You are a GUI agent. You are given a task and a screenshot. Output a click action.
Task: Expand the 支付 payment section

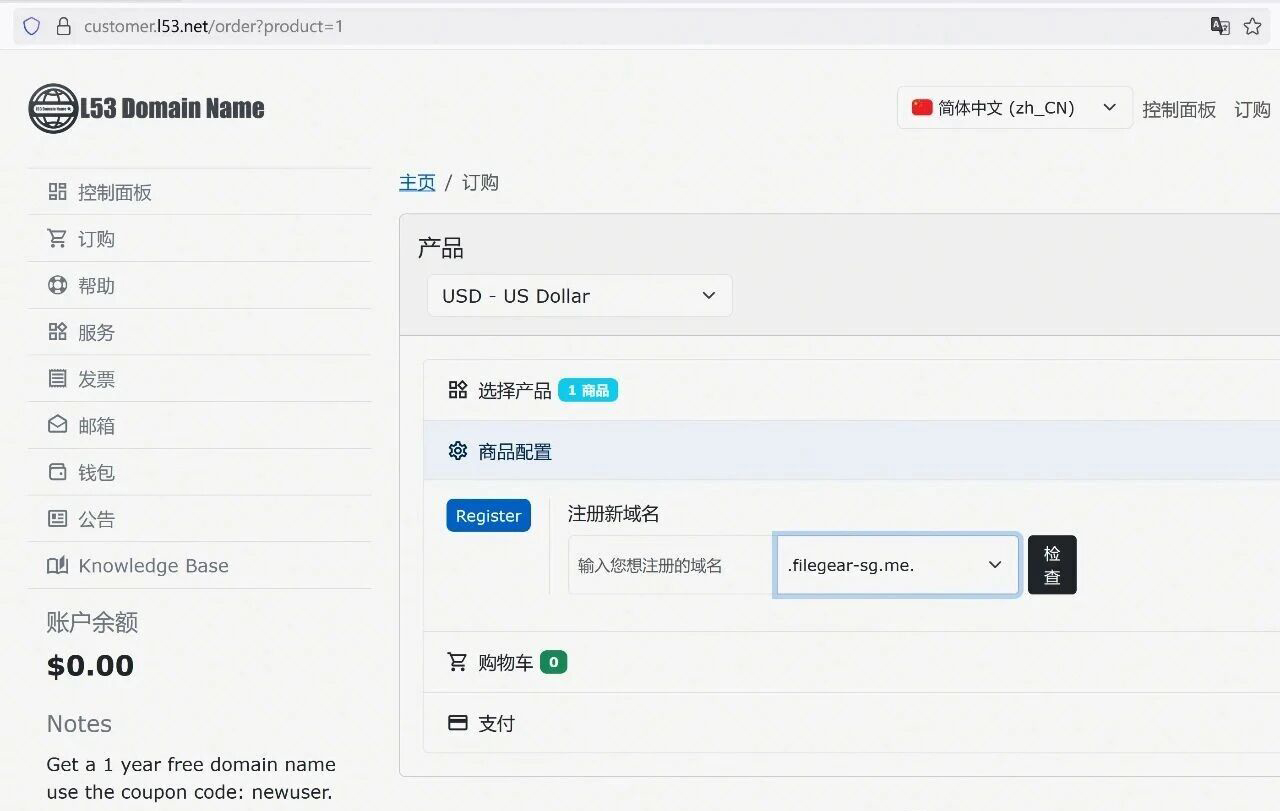[x=496, y=723]
